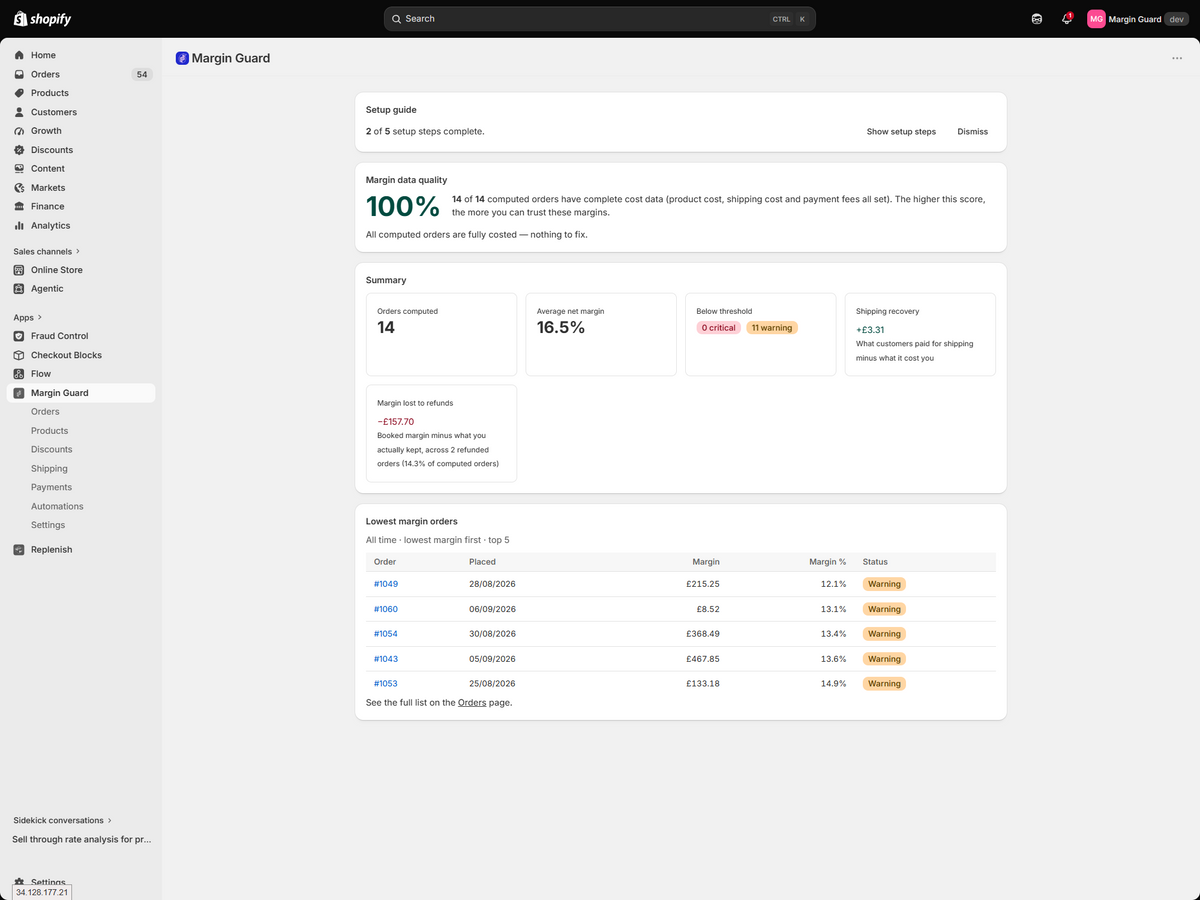Open Margin Guard Orders subpage
1200x900 pixels.
[45, 412]
